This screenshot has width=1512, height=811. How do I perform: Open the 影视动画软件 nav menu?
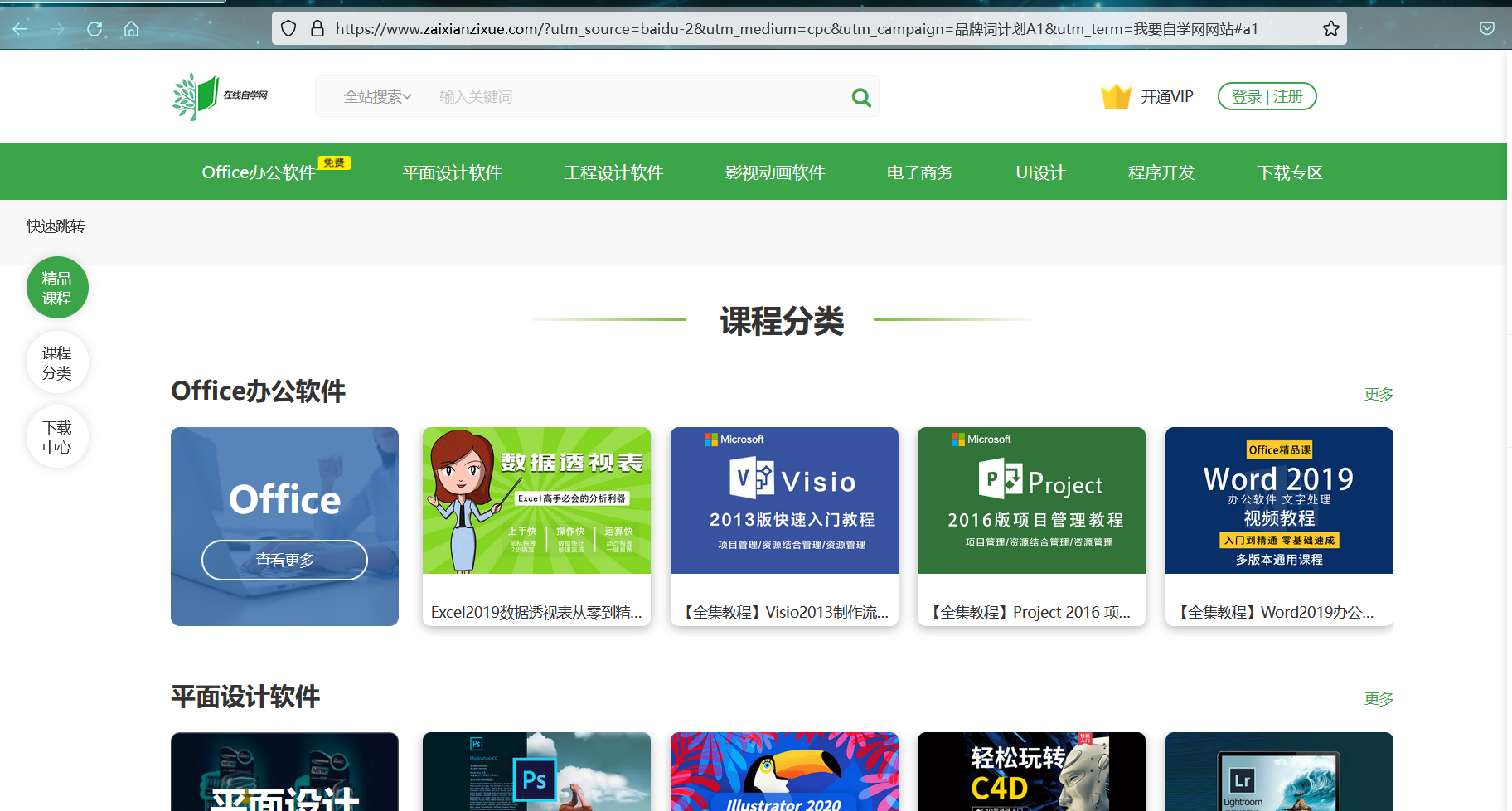coord(775,172)
